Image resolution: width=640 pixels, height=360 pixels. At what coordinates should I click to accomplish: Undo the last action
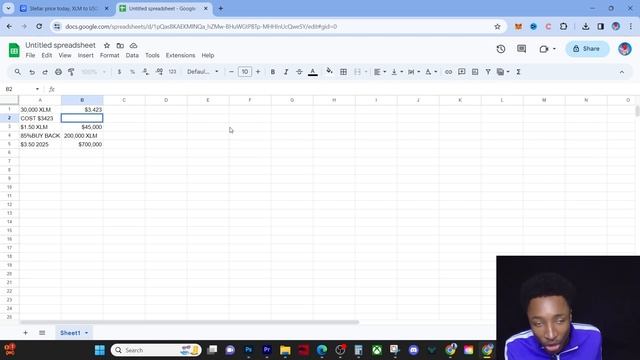click(x=32, y=72)
